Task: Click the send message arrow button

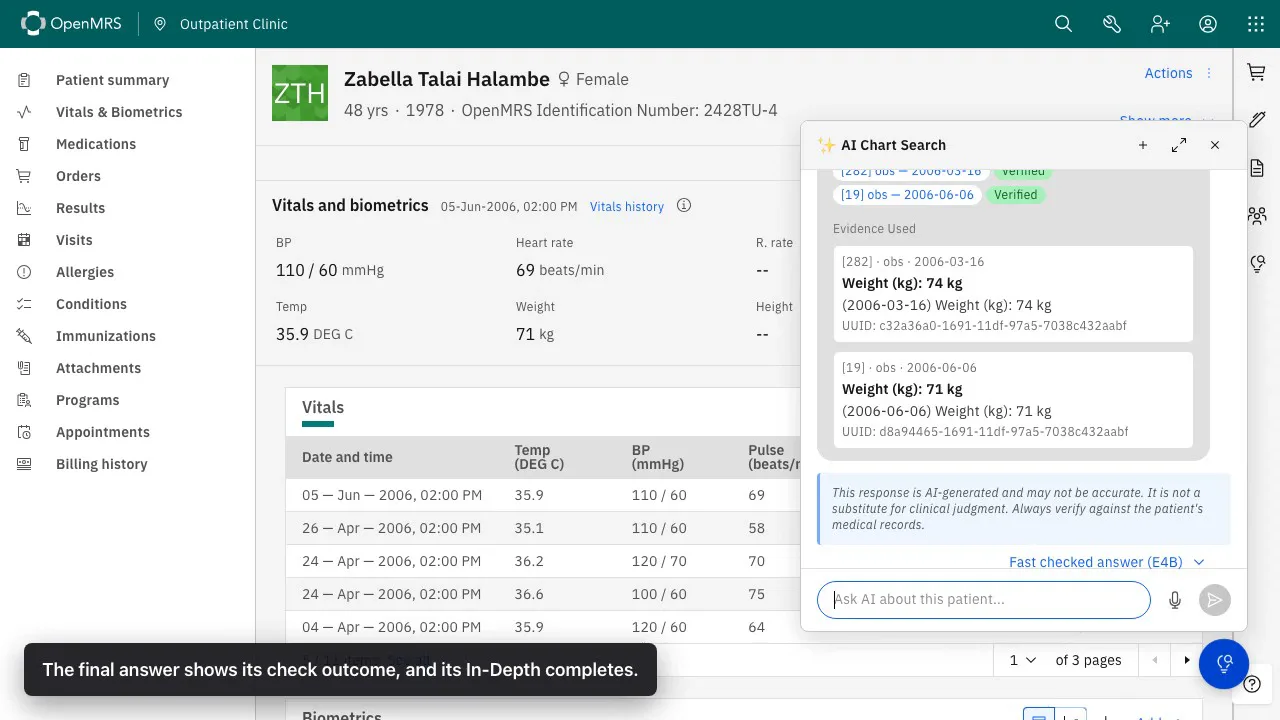Action: pos(1214,600)
